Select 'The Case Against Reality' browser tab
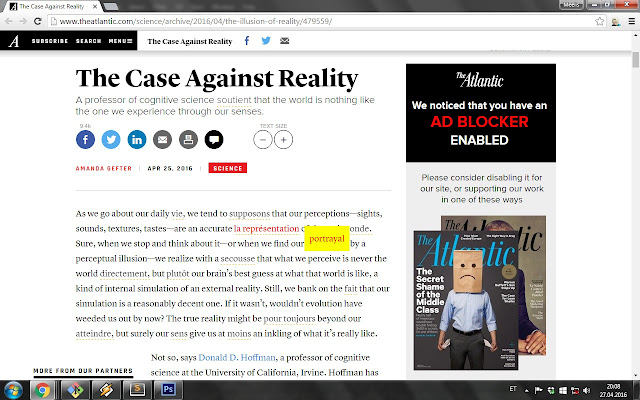This screenshot has width=640, height=400. (x=51, y=7)
